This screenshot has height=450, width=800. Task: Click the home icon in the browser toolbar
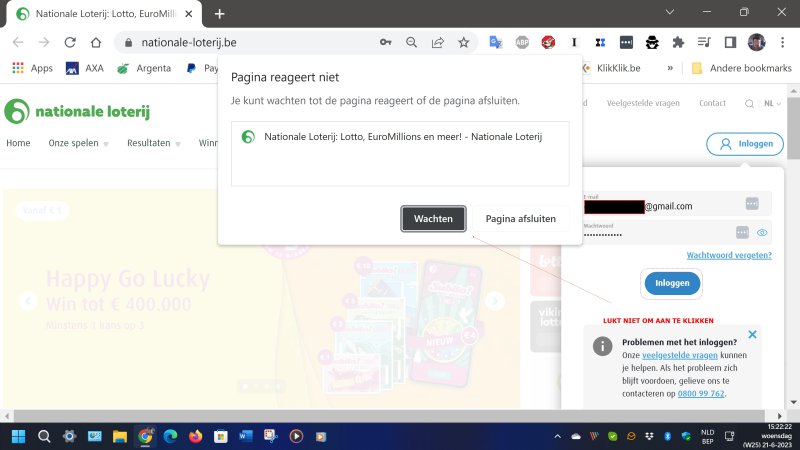pos(96,43)
